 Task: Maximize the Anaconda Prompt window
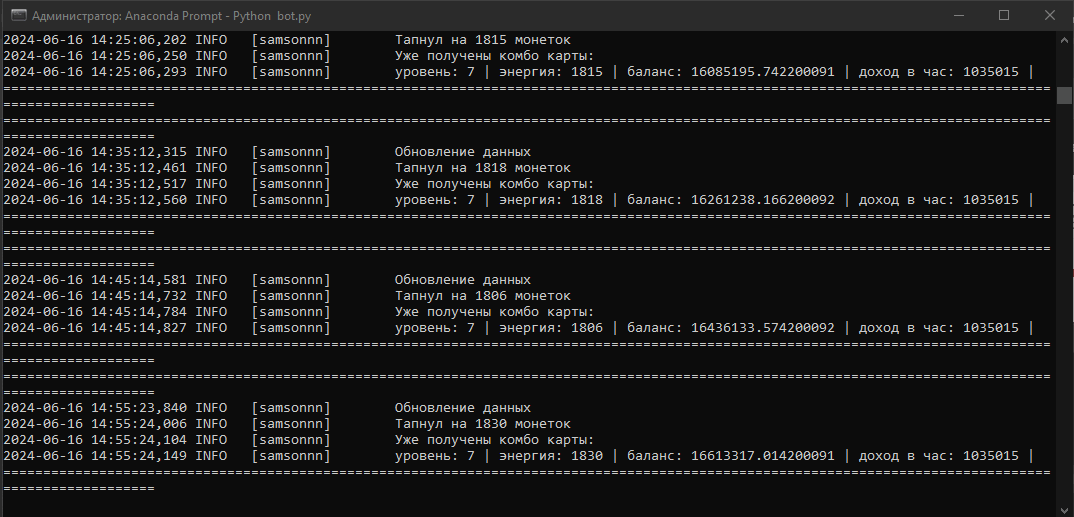(x=1003, y=15)
